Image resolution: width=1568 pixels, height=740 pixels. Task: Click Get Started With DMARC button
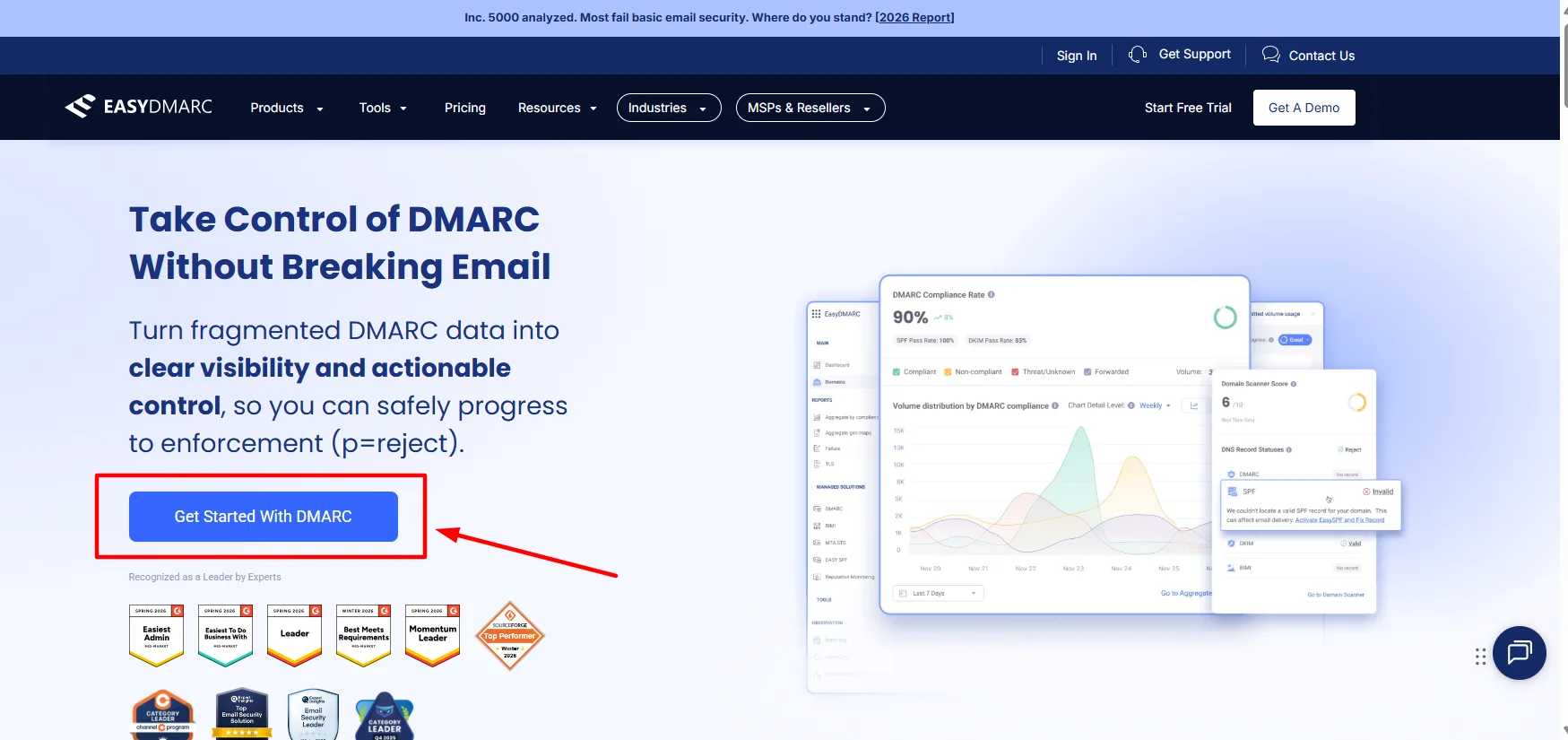click(264, 517)
